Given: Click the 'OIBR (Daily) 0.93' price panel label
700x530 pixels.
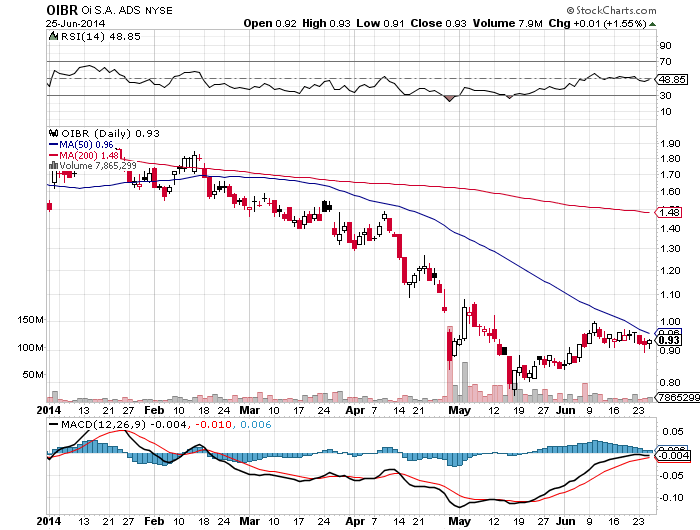Looking at the screenshot, I should point(110,133).
